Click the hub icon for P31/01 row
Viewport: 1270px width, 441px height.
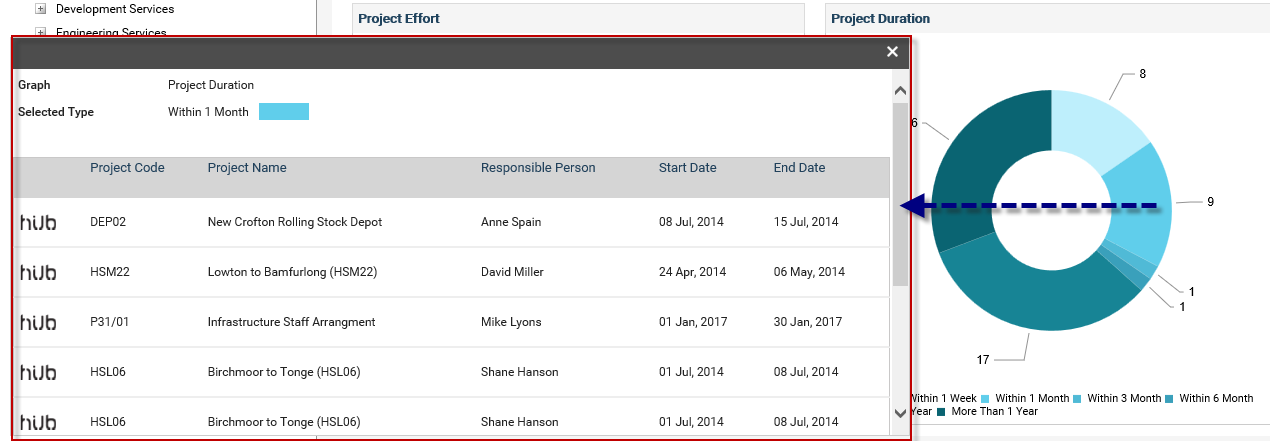click(38, 322)
